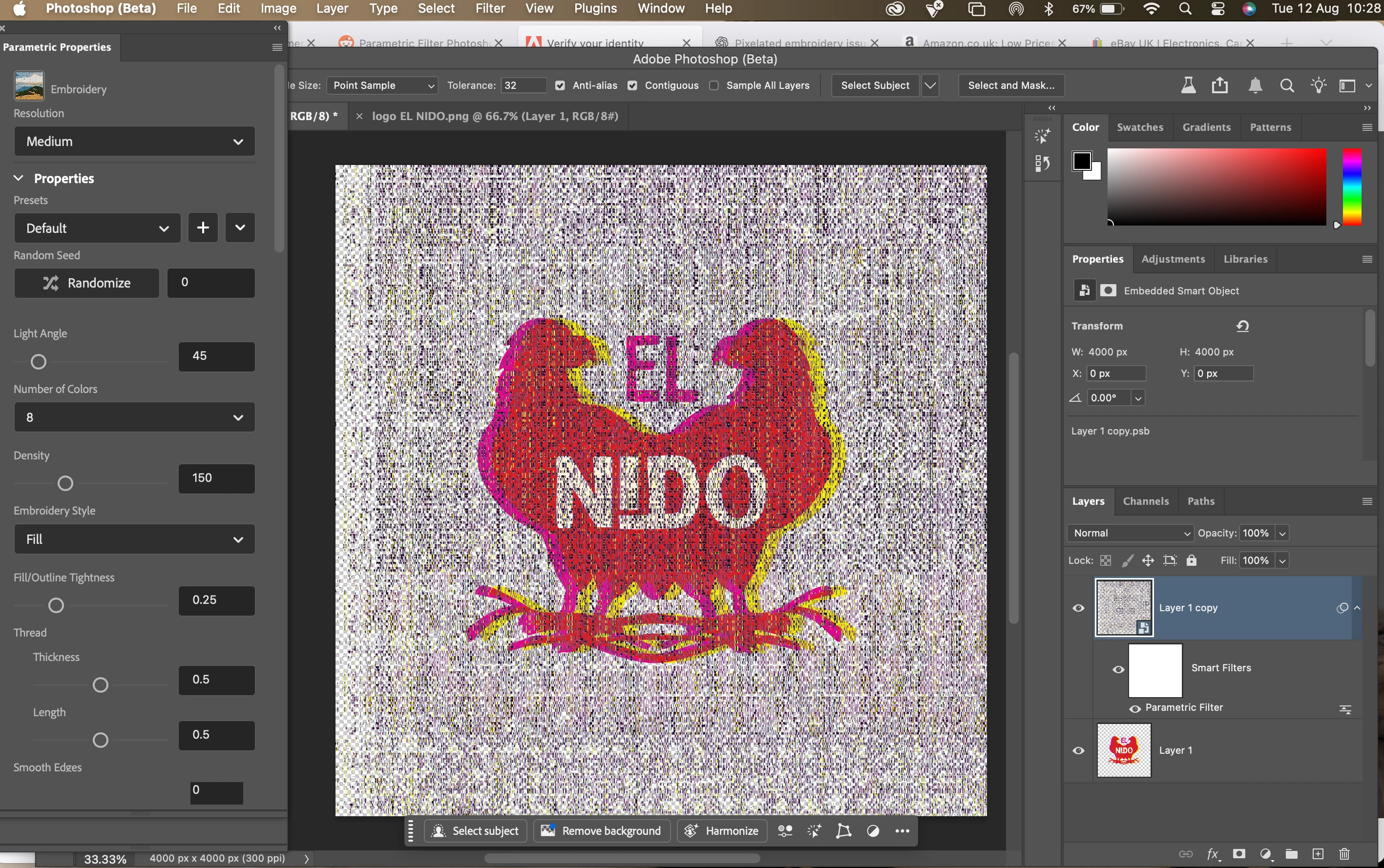Enable Sample All Layers checkbox
The width and height of the screenshot is (1384, 868).
pos(714,85)
